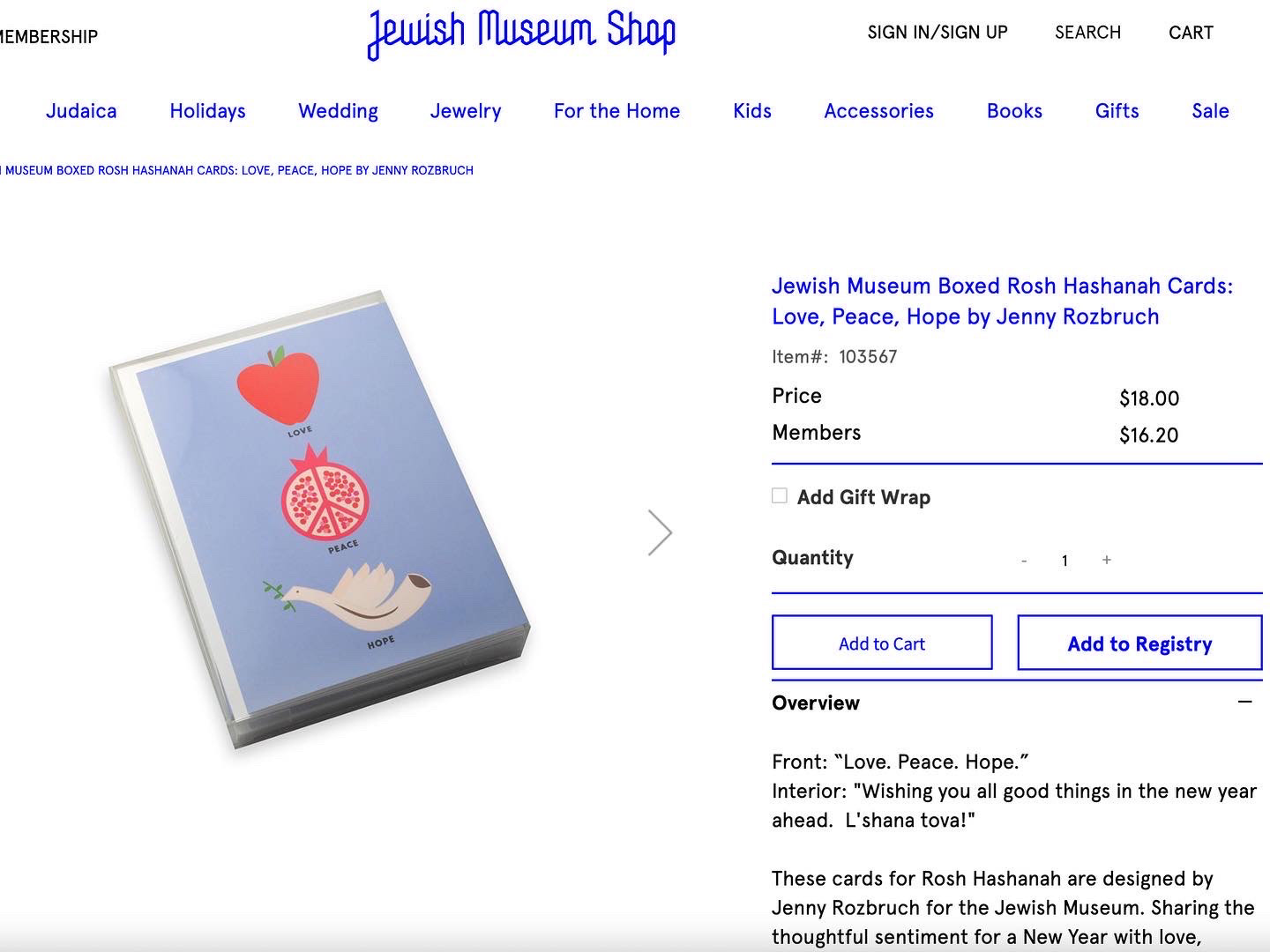Click the Add to Registry button

click(x=1139, y=643)
